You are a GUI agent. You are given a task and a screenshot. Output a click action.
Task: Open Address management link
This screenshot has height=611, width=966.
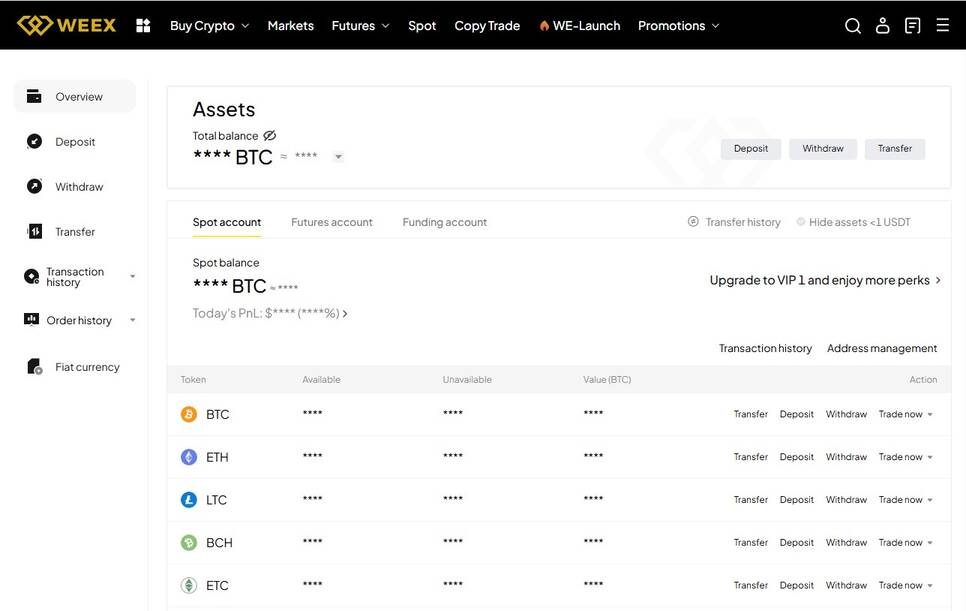(x=882, y=349)
